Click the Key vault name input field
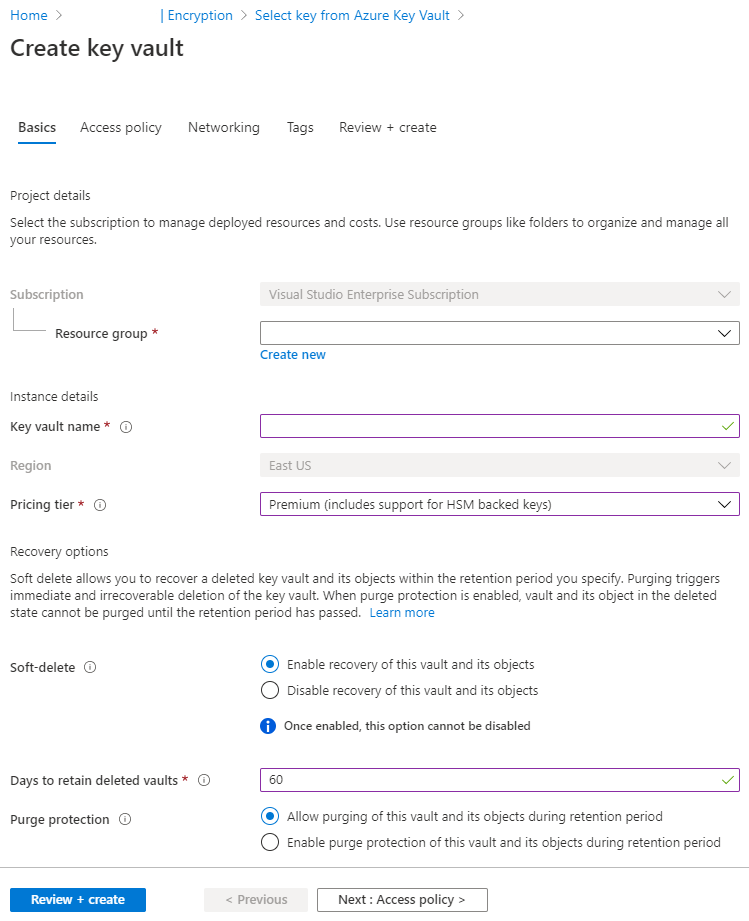This screenshot has width=749, height=921. pos(490,427)
